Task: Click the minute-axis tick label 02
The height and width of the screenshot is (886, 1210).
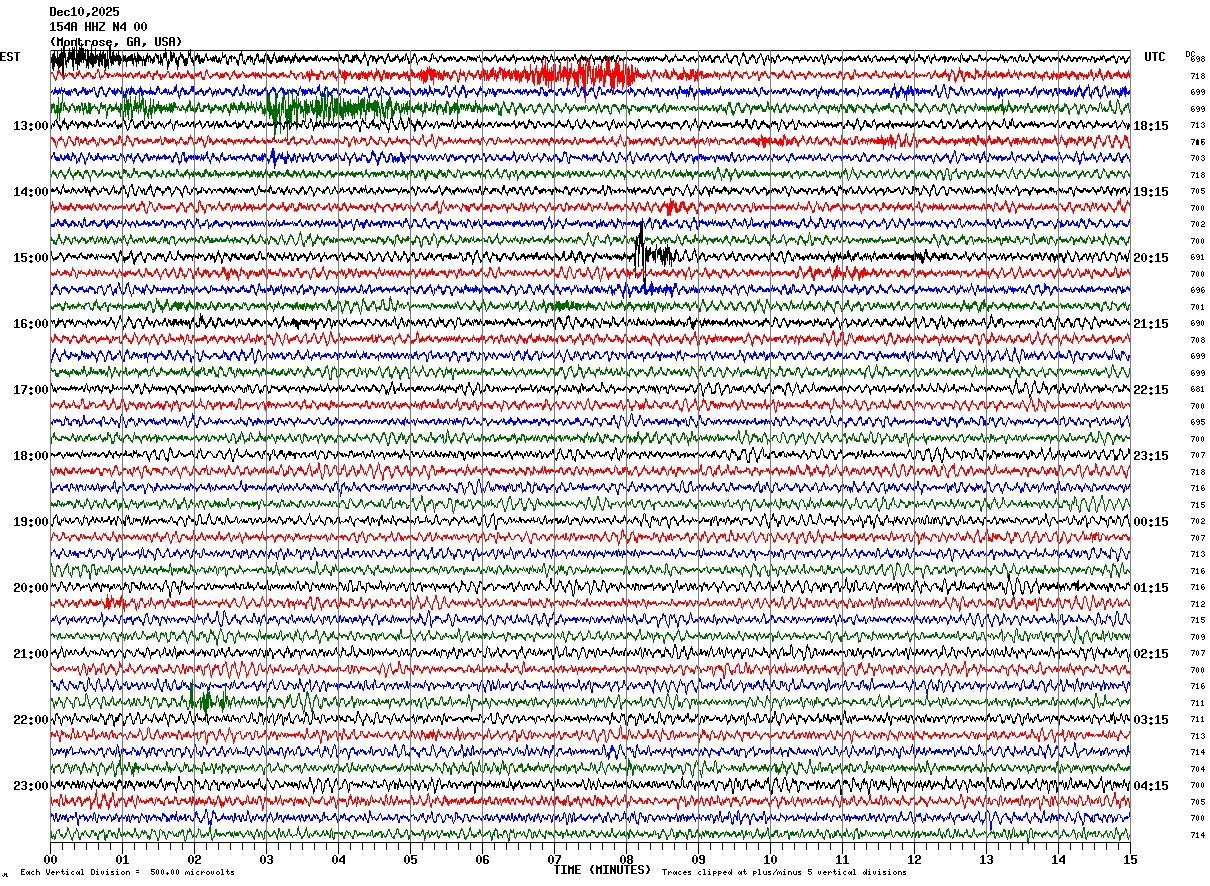Action: (x=194, y=859)
